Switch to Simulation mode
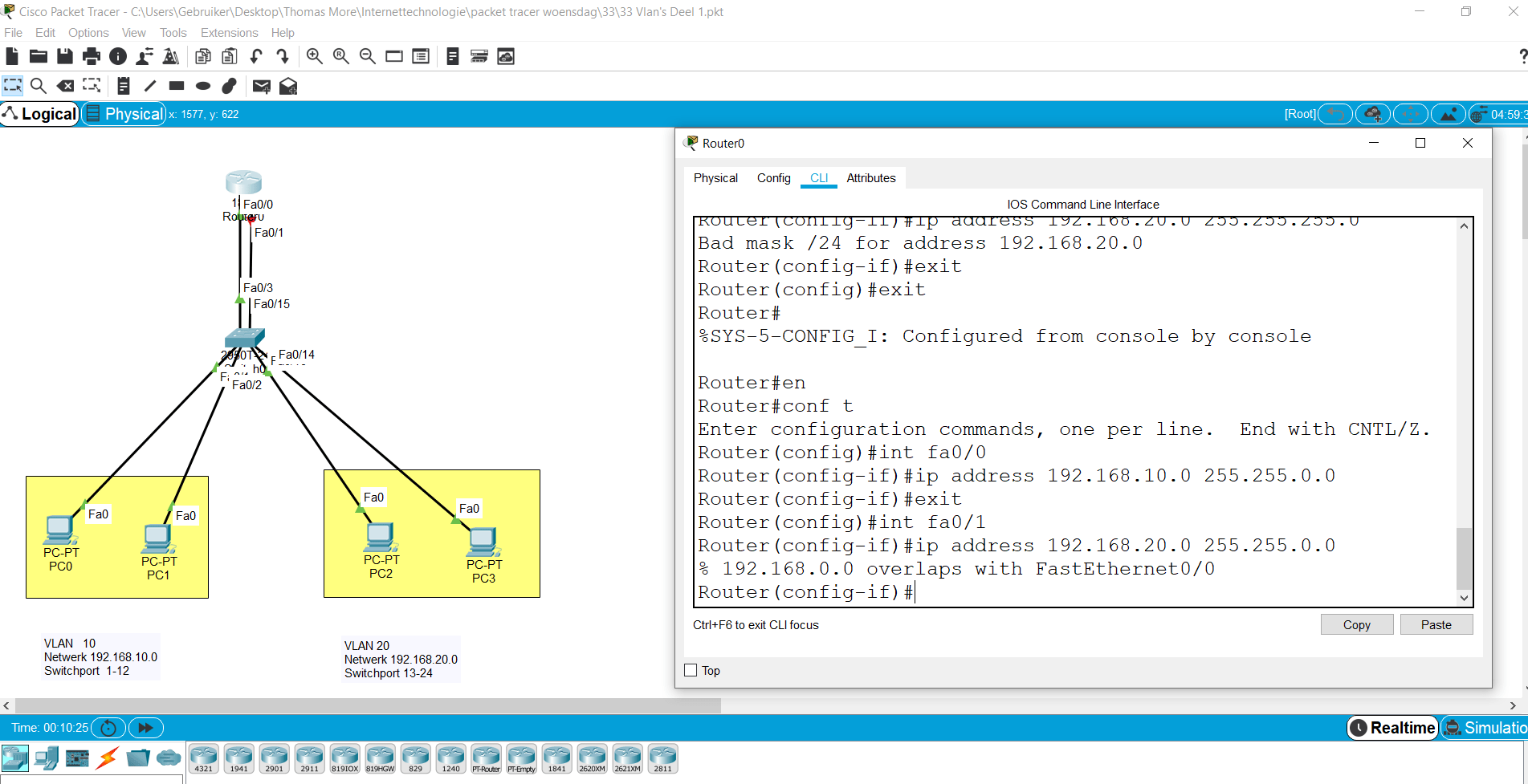The height and width of the screenshot is (784, 1528). 1489,728
